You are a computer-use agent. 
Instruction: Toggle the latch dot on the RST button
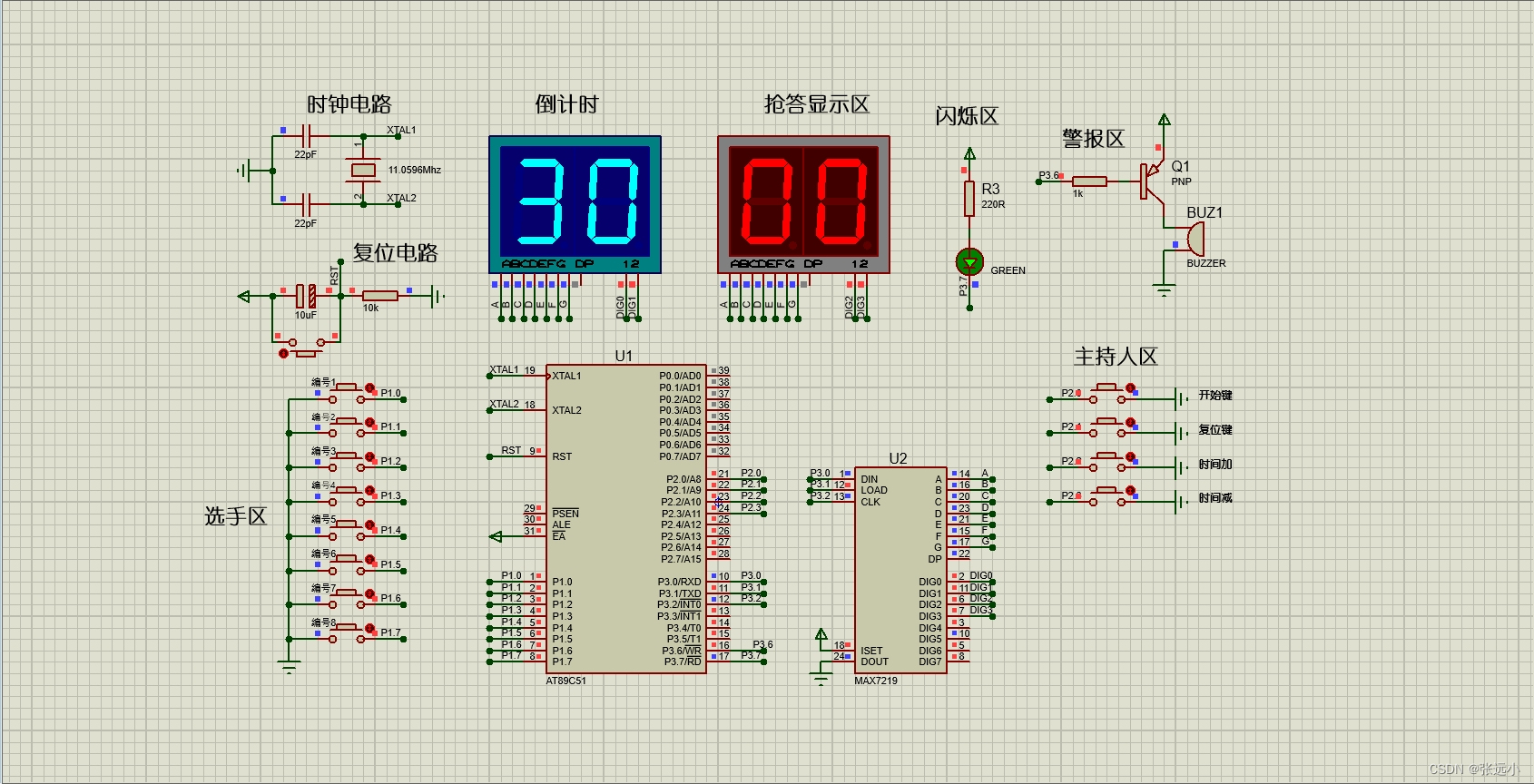point(283,353)
